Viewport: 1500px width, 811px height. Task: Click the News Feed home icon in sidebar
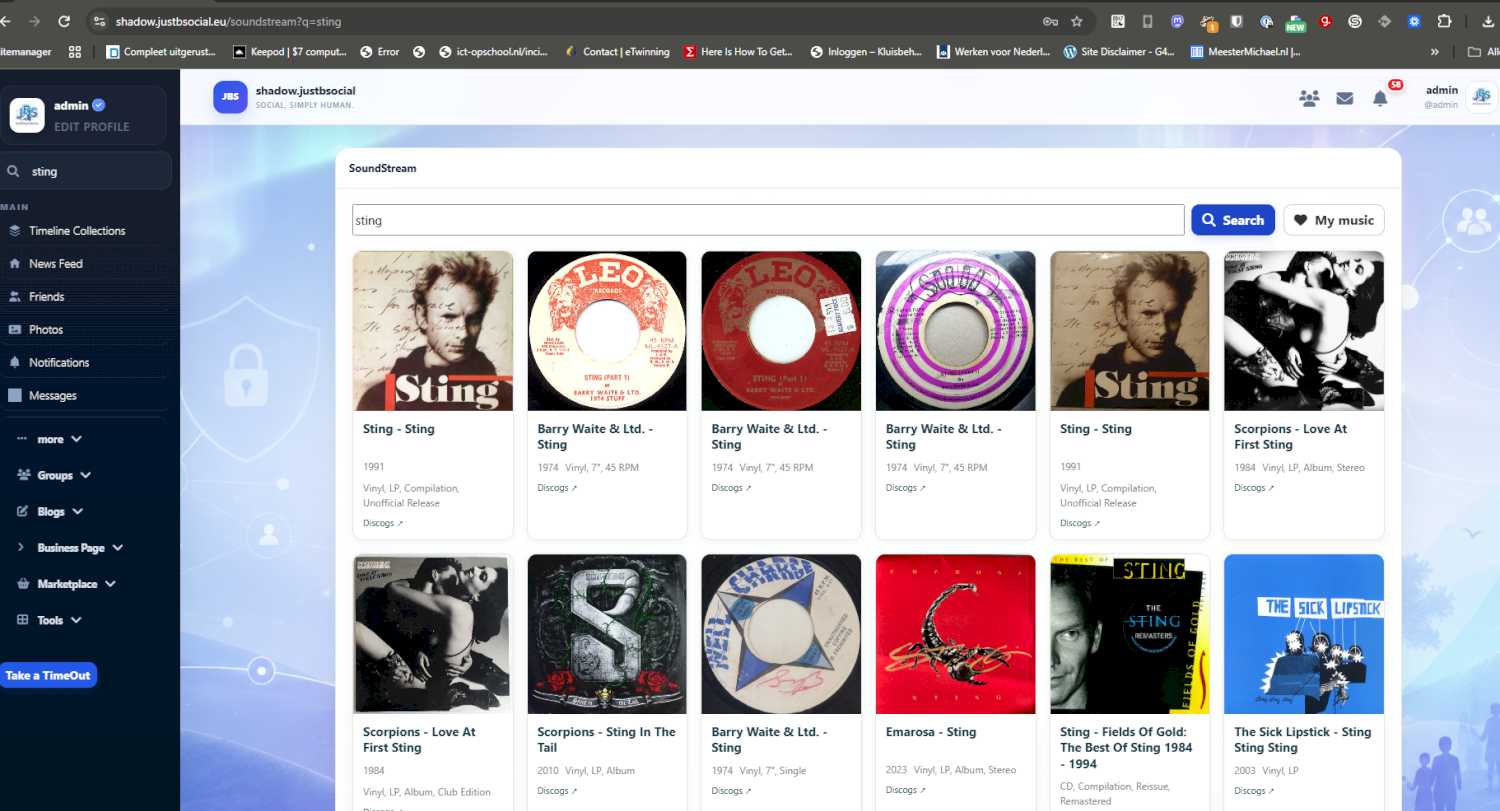[x=15, y=264]
